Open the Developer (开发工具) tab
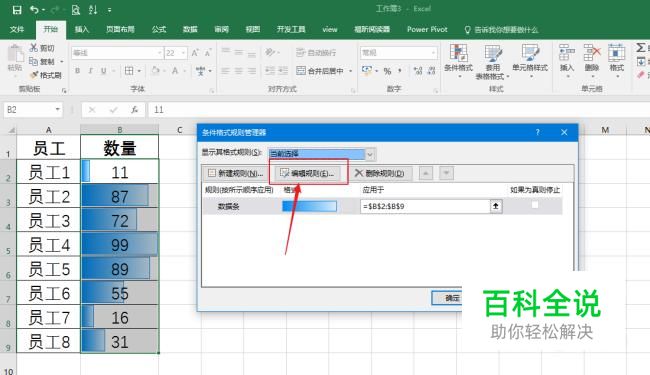The height and width of the screenshot is (375, 650). point(291,29)
